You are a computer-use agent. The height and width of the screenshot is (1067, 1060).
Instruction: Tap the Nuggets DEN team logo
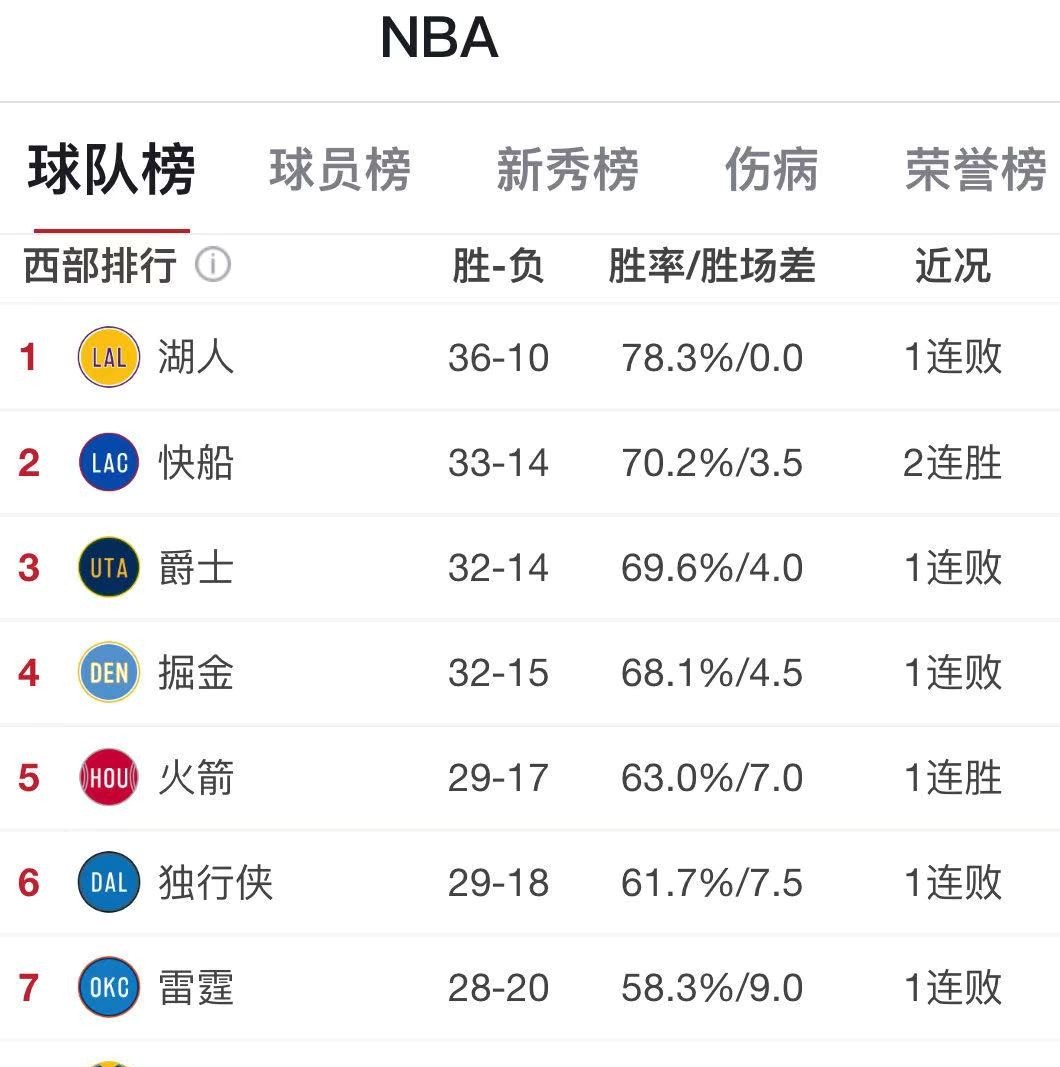tap(109, 672)
